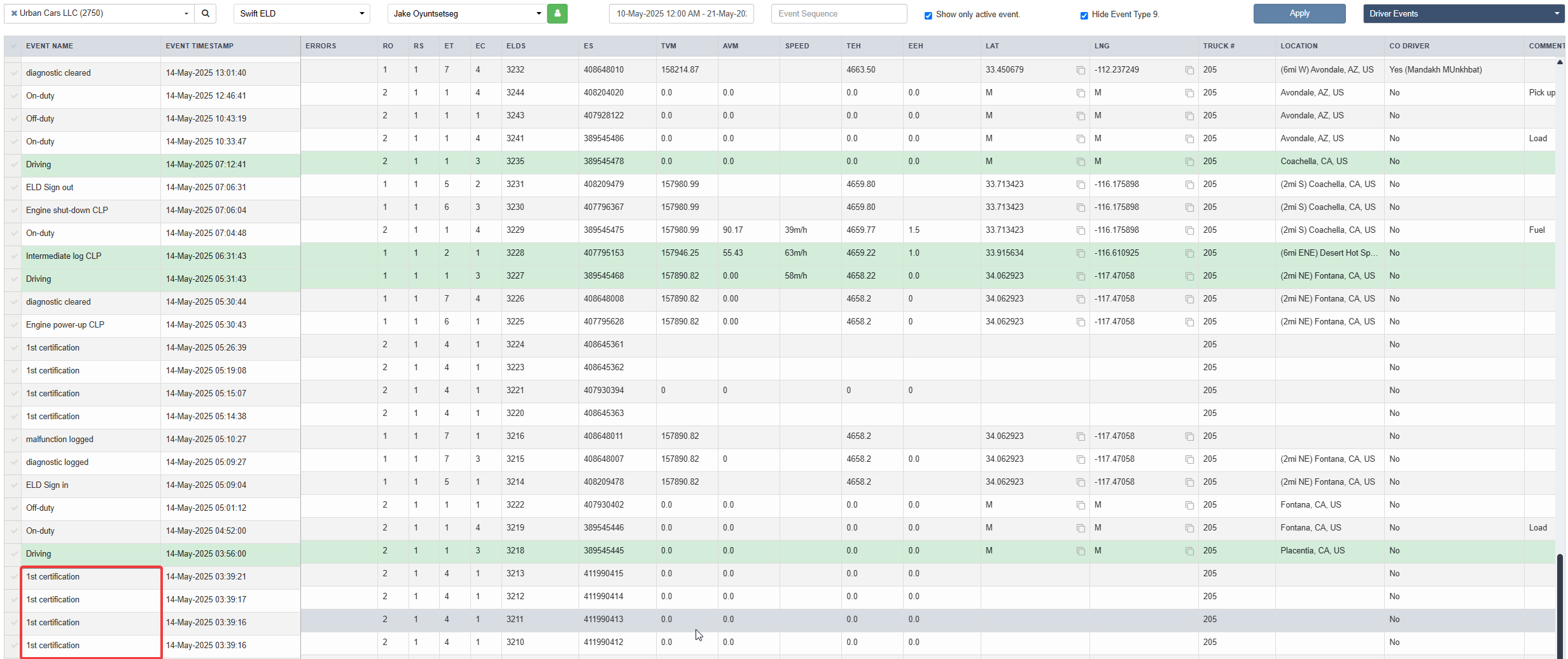The height and width of the screenshot is (659, 1568).
Task: Sort by SPEED column header
Action: (x=797, y=46)
